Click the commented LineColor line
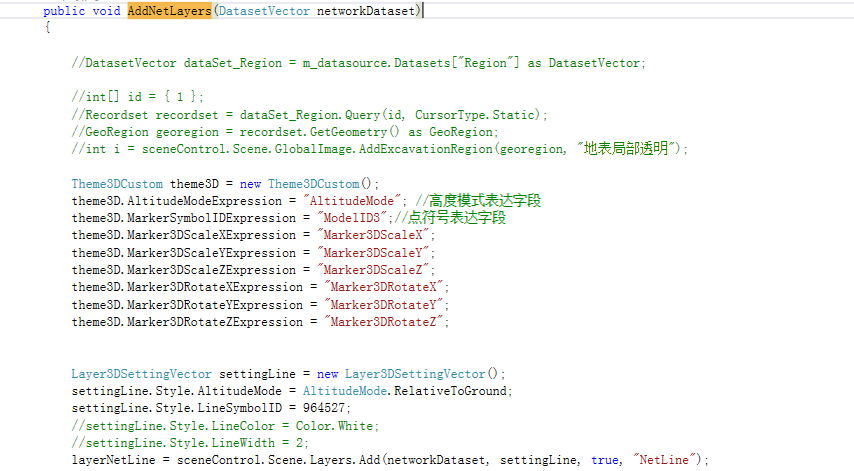 coord(225,426)
